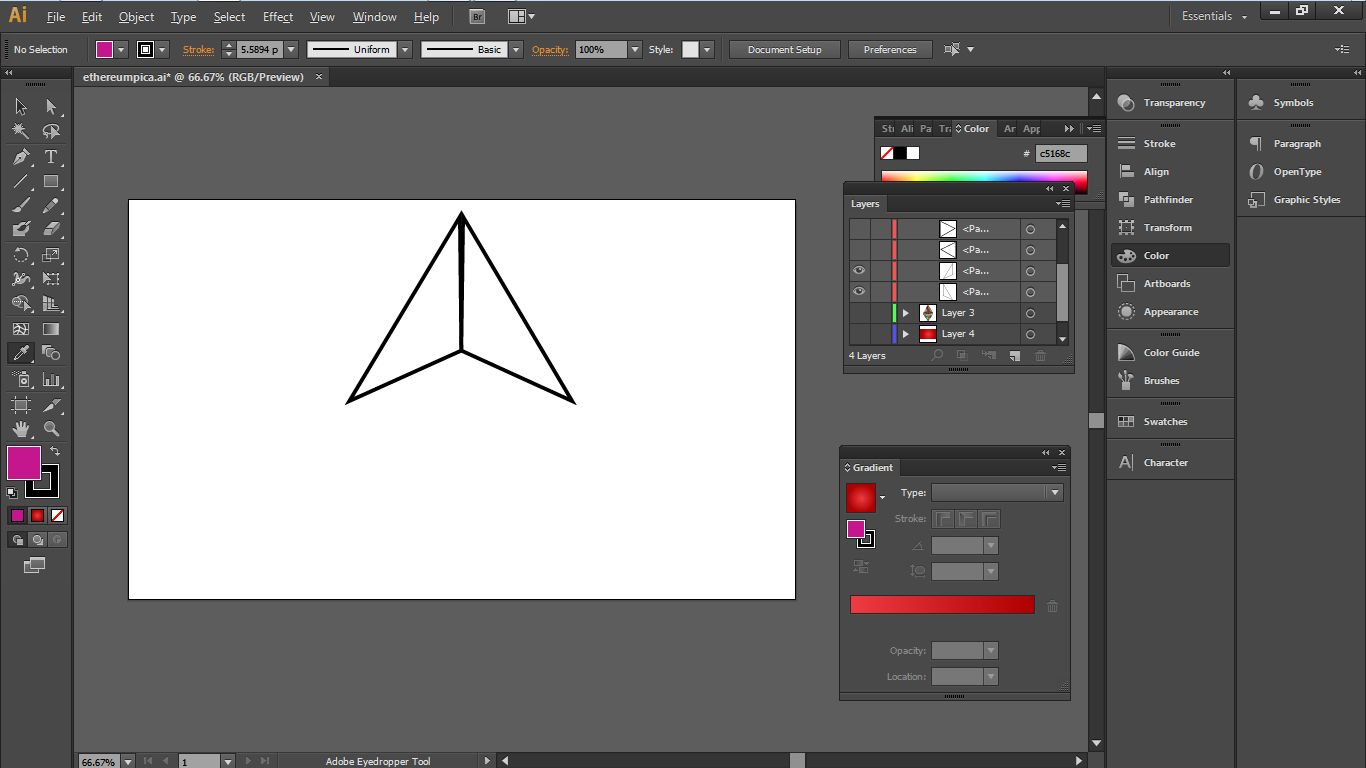Hide the fourth path sublayer via eye icon
Screen dimensions: 1366x768
pyautogui.click(x=859, y=292)
